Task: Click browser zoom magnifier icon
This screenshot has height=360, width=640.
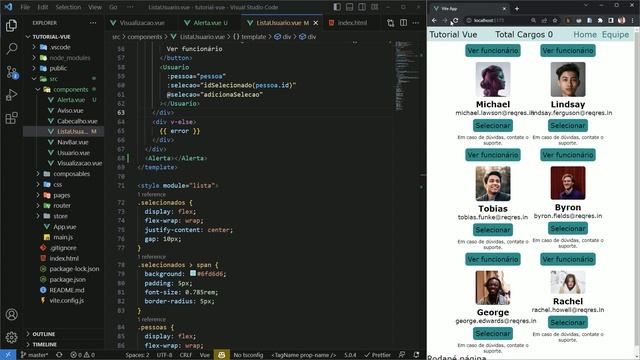Action: 533,20
